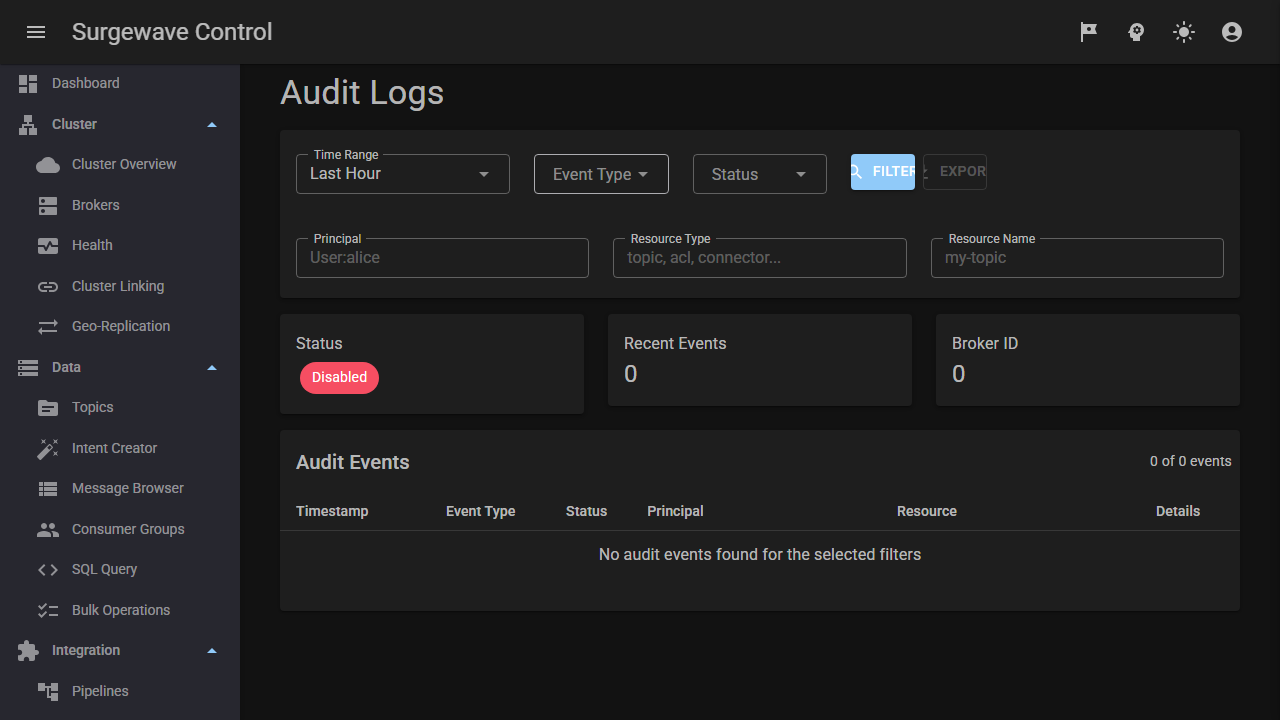Open Pipelines page
The image size is (1280, 720).
[120, 692]
